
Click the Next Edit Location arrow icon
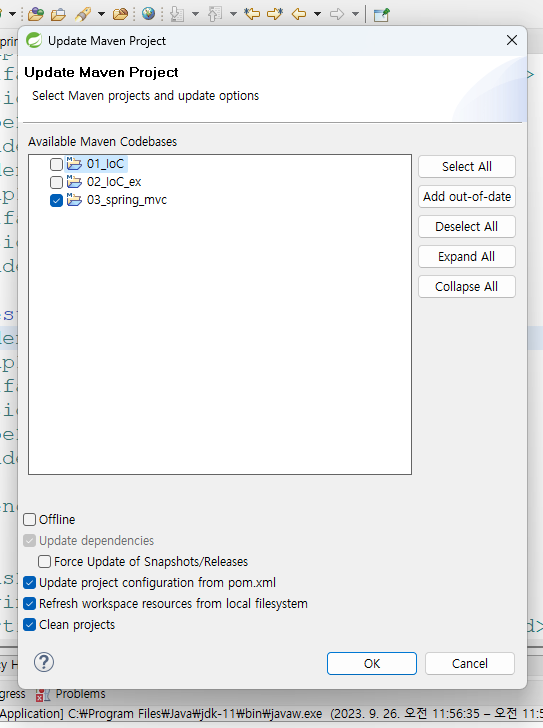click(x=275, y=14)
